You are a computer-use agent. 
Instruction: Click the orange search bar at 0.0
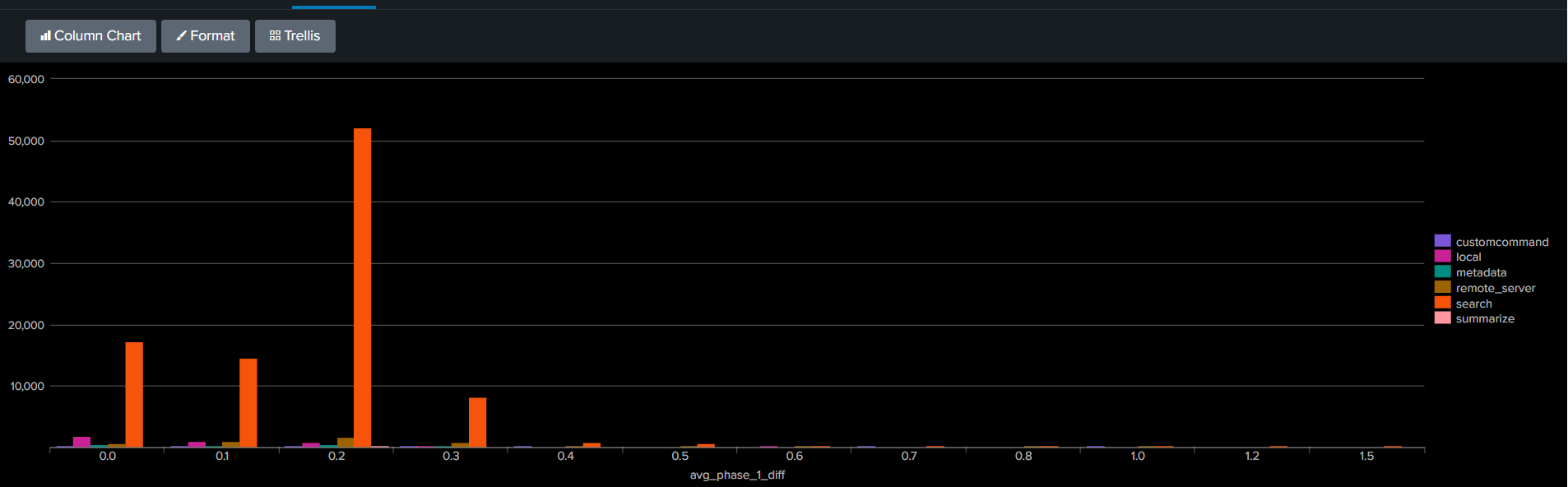coord(134,395)
